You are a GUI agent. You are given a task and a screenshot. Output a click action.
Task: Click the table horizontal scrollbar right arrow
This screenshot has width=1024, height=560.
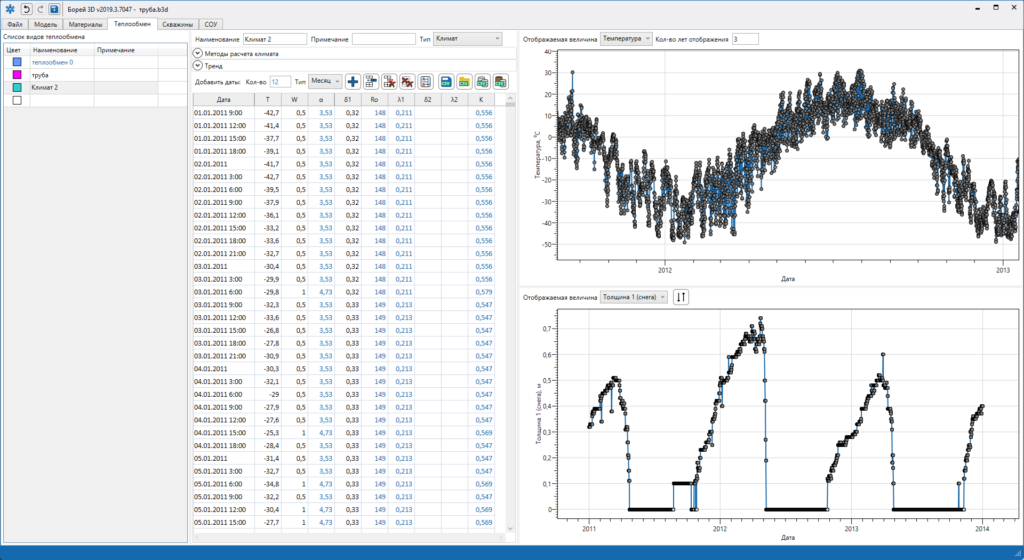coord(502,537)
